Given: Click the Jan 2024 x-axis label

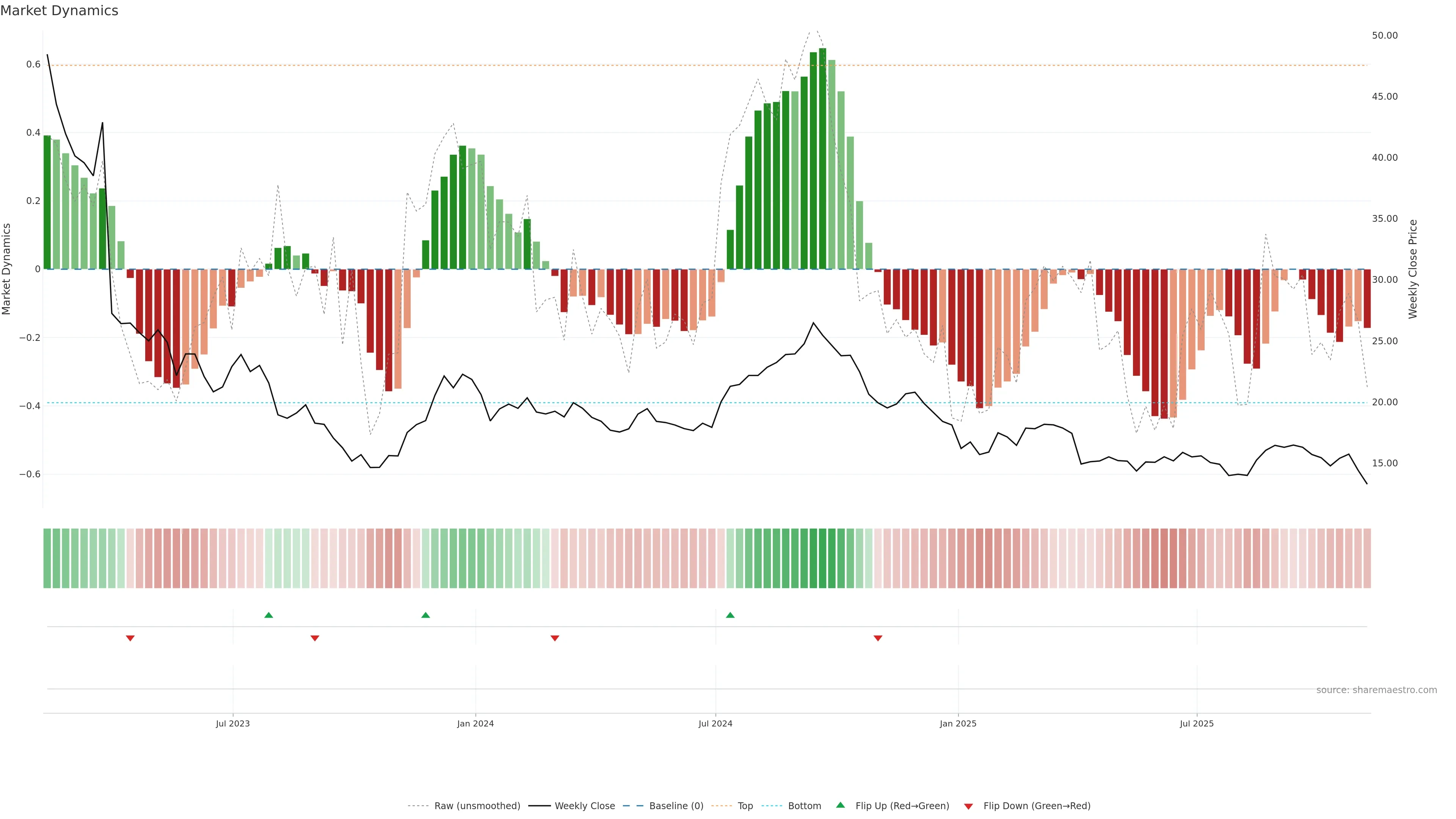Looking at the screenshot, I should 475,723.
